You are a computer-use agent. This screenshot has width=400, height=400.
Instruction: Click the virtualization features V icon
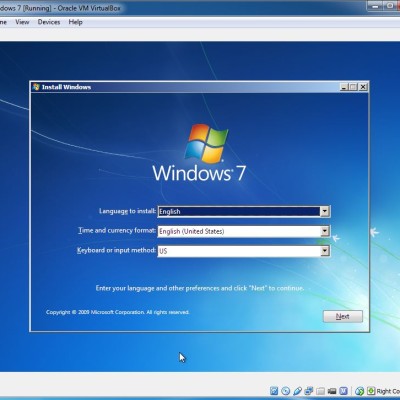click(x=343, y=391)
